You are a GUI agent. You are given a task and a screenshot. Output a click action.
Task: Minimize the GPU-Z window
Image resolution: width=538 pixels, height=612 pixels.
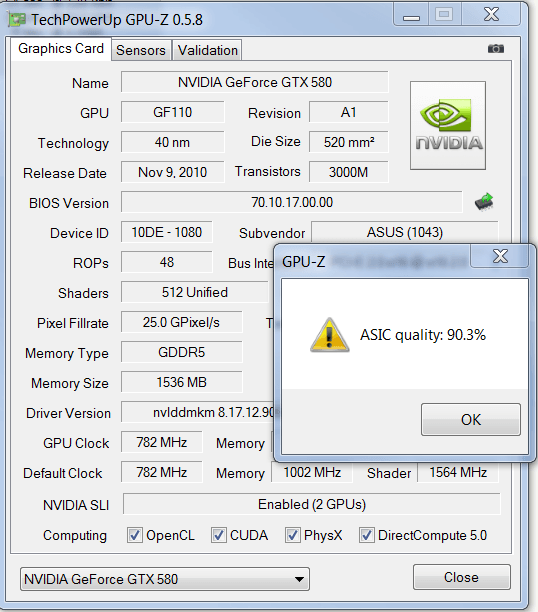(411, 16)
